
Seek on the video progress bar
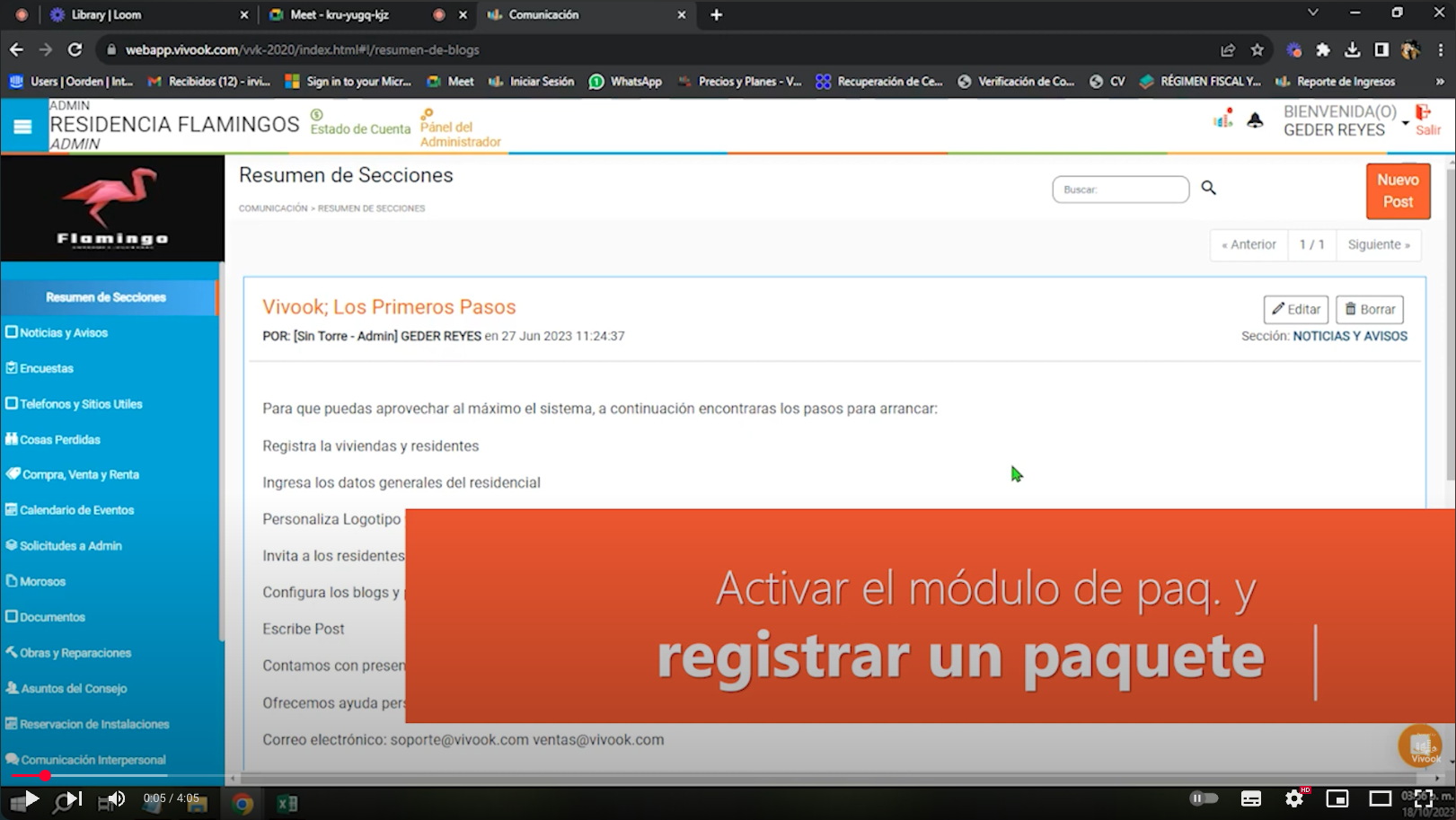pyautogui.click(x=728, y=775)
